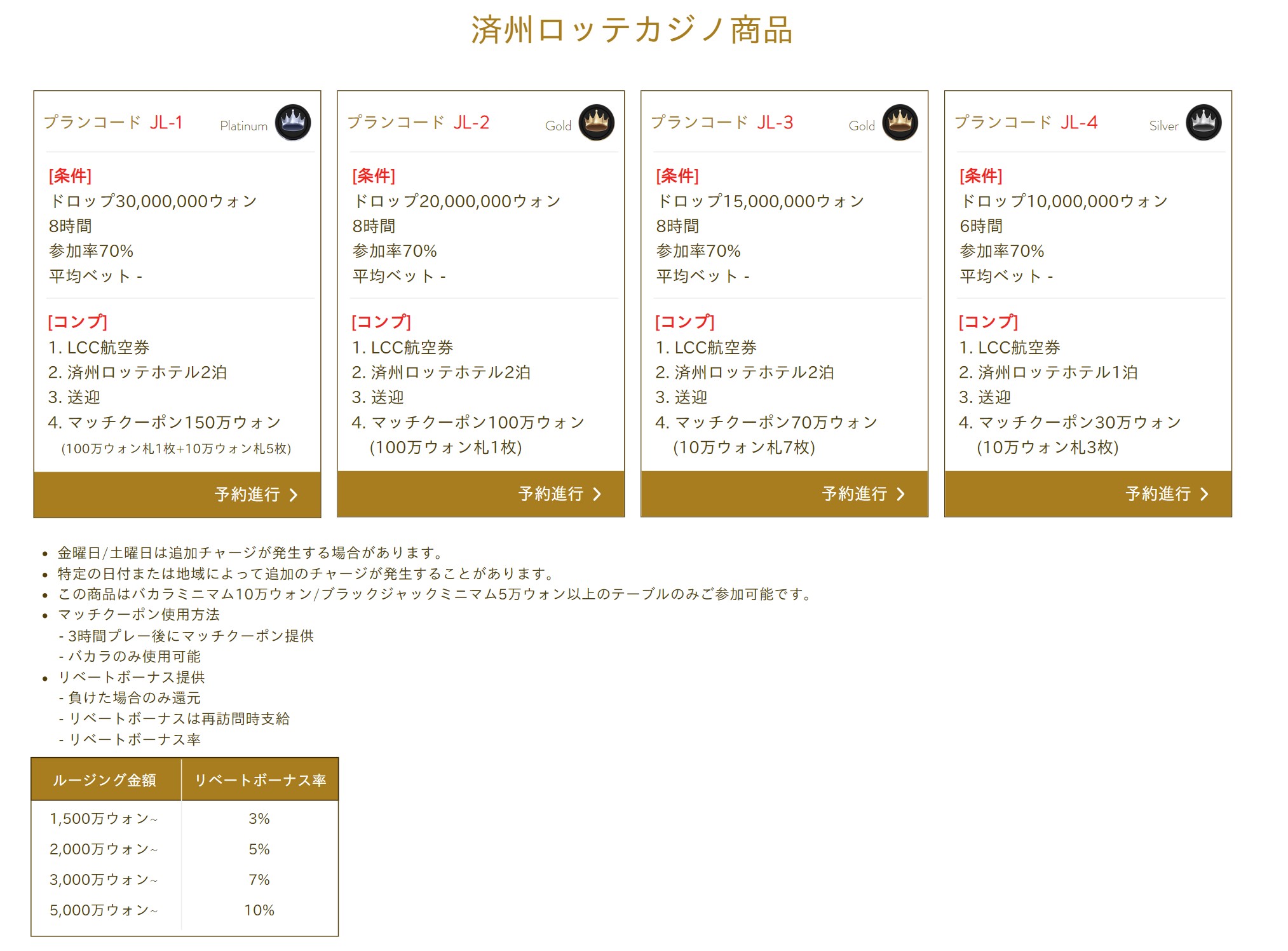Click the 済州ロッテカジノ商品 page heading
This screenshot has width=1288, height=951.
tap(632, 31)
